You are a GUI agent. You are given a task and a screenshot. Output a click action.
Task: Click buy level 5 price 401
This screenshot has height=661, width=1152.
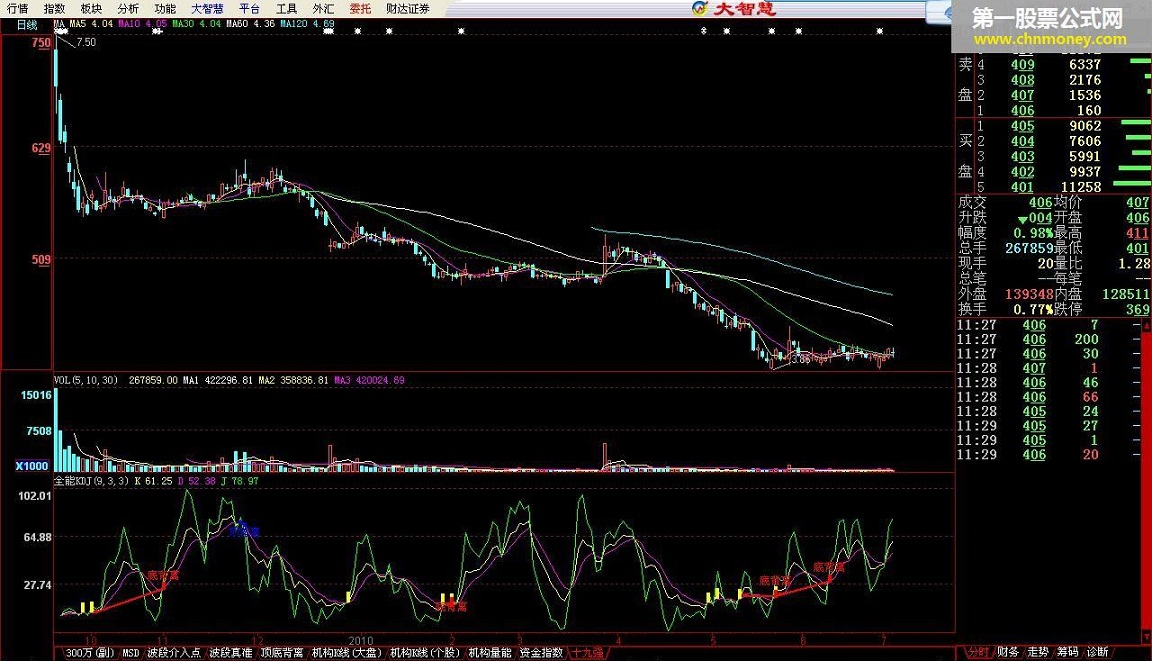[x=1023, y=187]
